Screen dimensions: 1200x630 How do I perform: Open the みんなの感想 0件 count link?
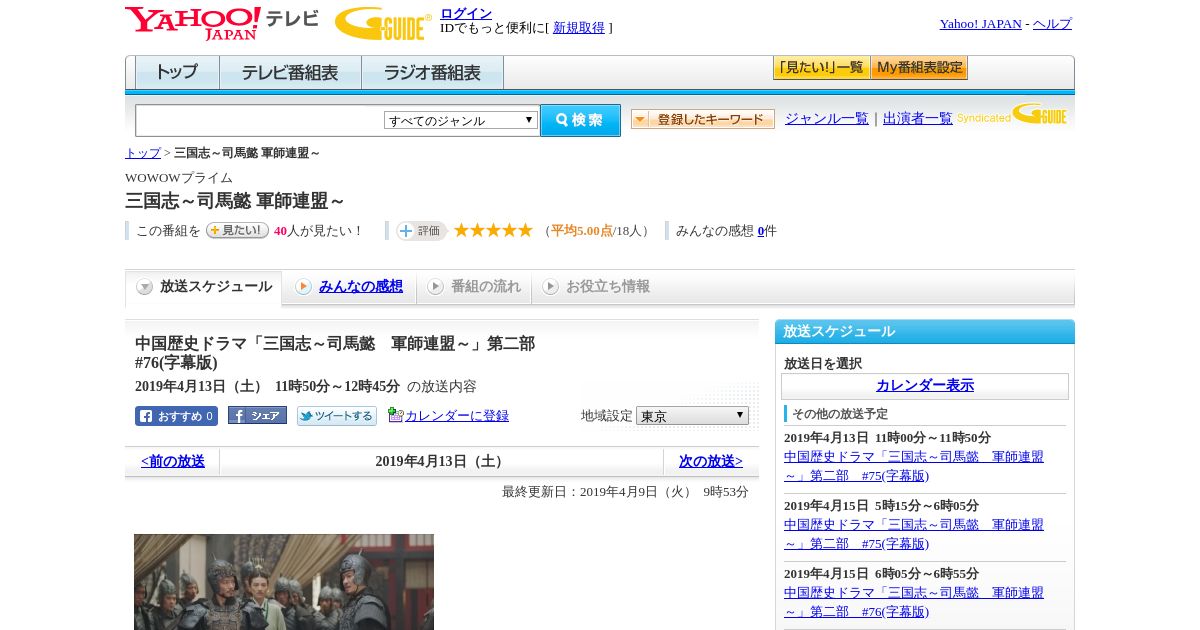(x=761, y=231)
